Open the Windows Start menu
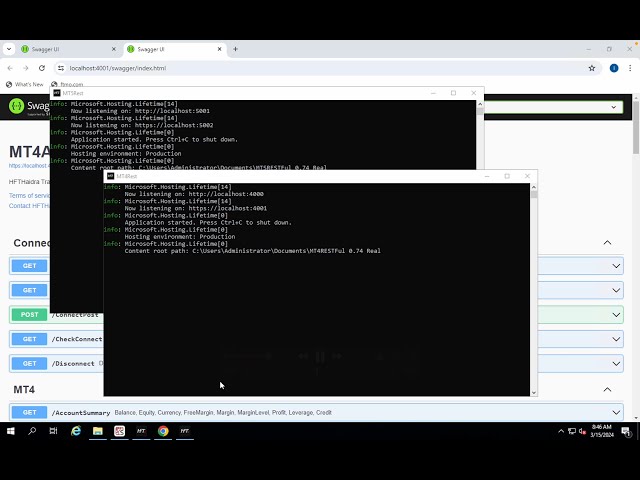640x480 pixels. (11, 431)
